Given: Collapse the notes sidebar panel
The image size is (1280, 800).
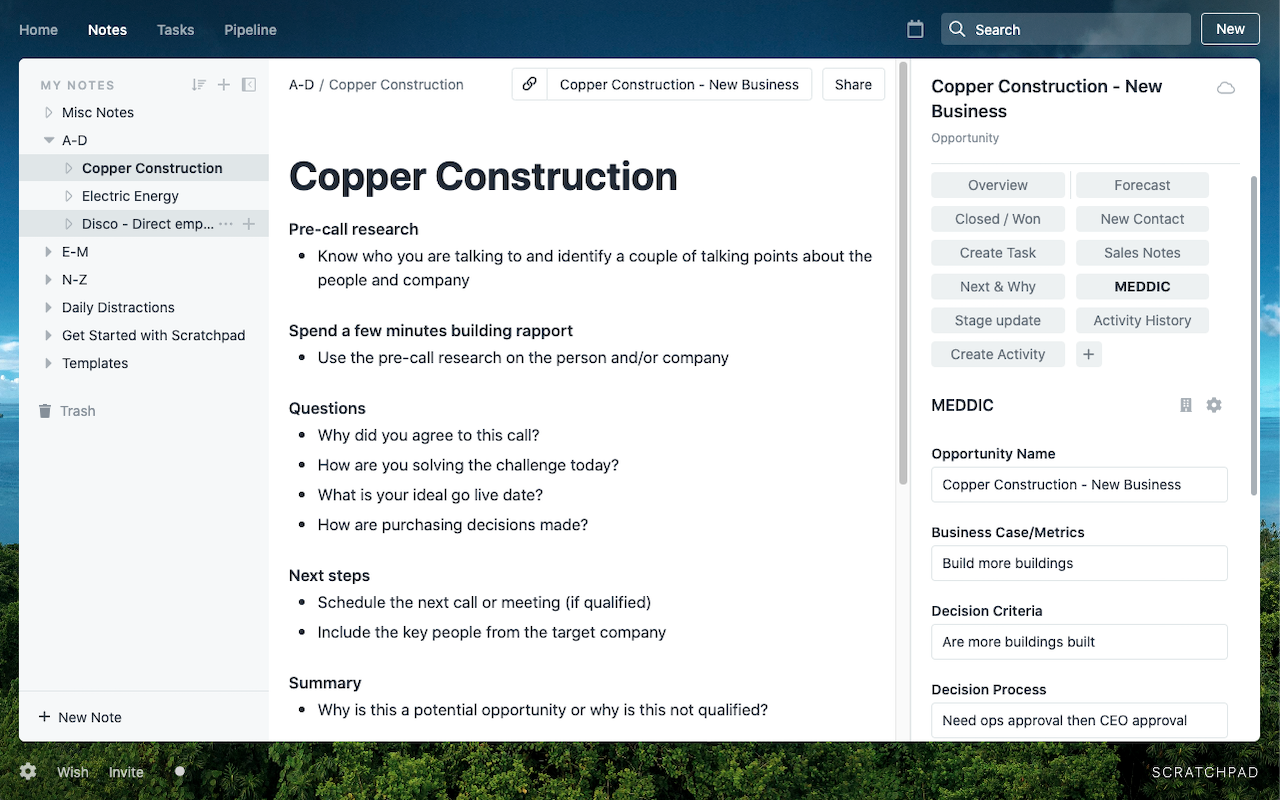Looking at the screenshot, I should pyautogui.click(x=249, y=85).
